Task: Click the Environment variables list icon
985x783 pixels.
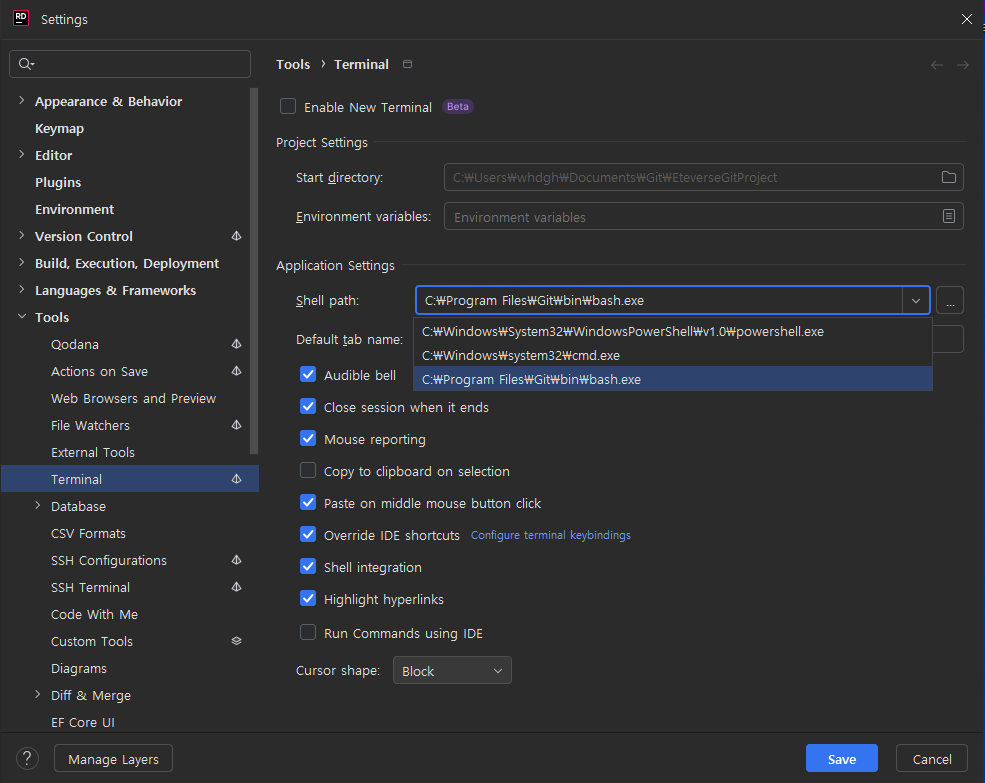Action: [948, 216]
